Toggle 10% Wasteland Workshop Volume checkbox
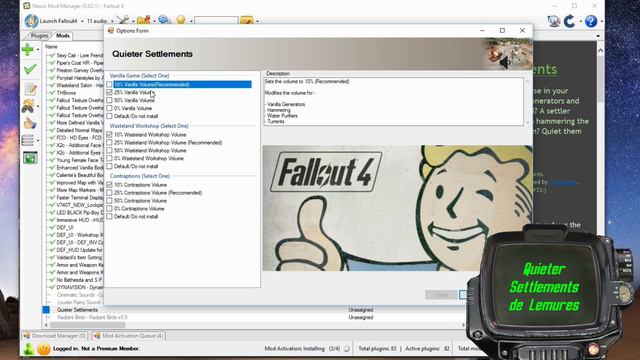The width and height of the screenshot is (640, 360). click(109, 134)
